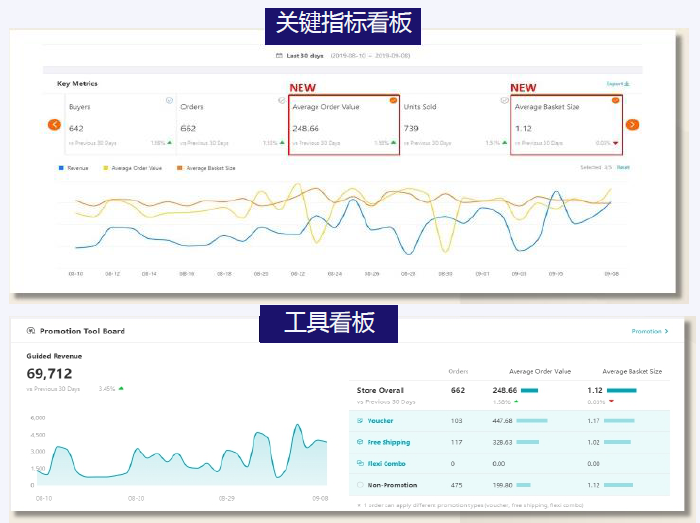Toggle the Orders metric card checkmark
700x523 pixels.
coord(281,100)
